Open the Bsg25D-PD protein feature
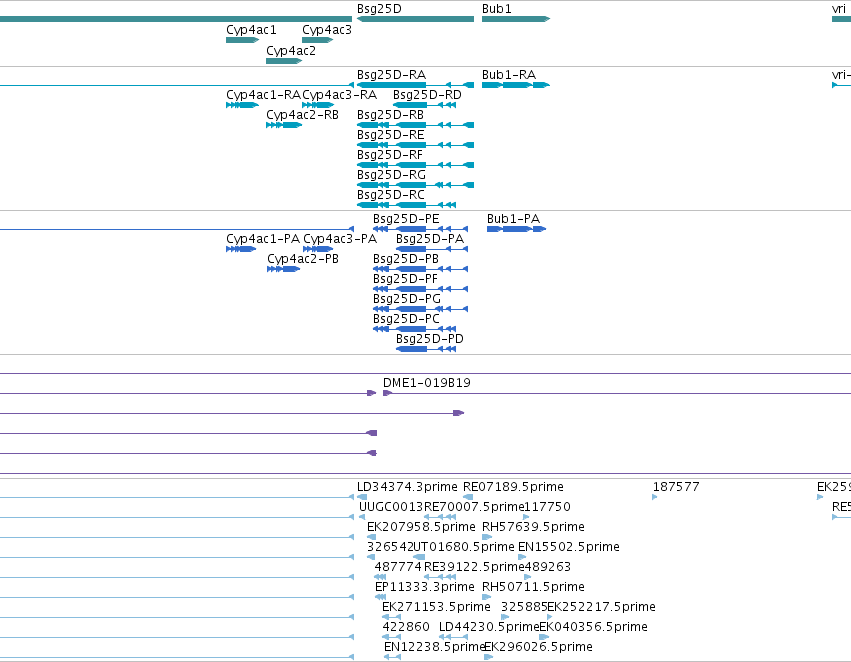851x662 pixels. point(426,349)
